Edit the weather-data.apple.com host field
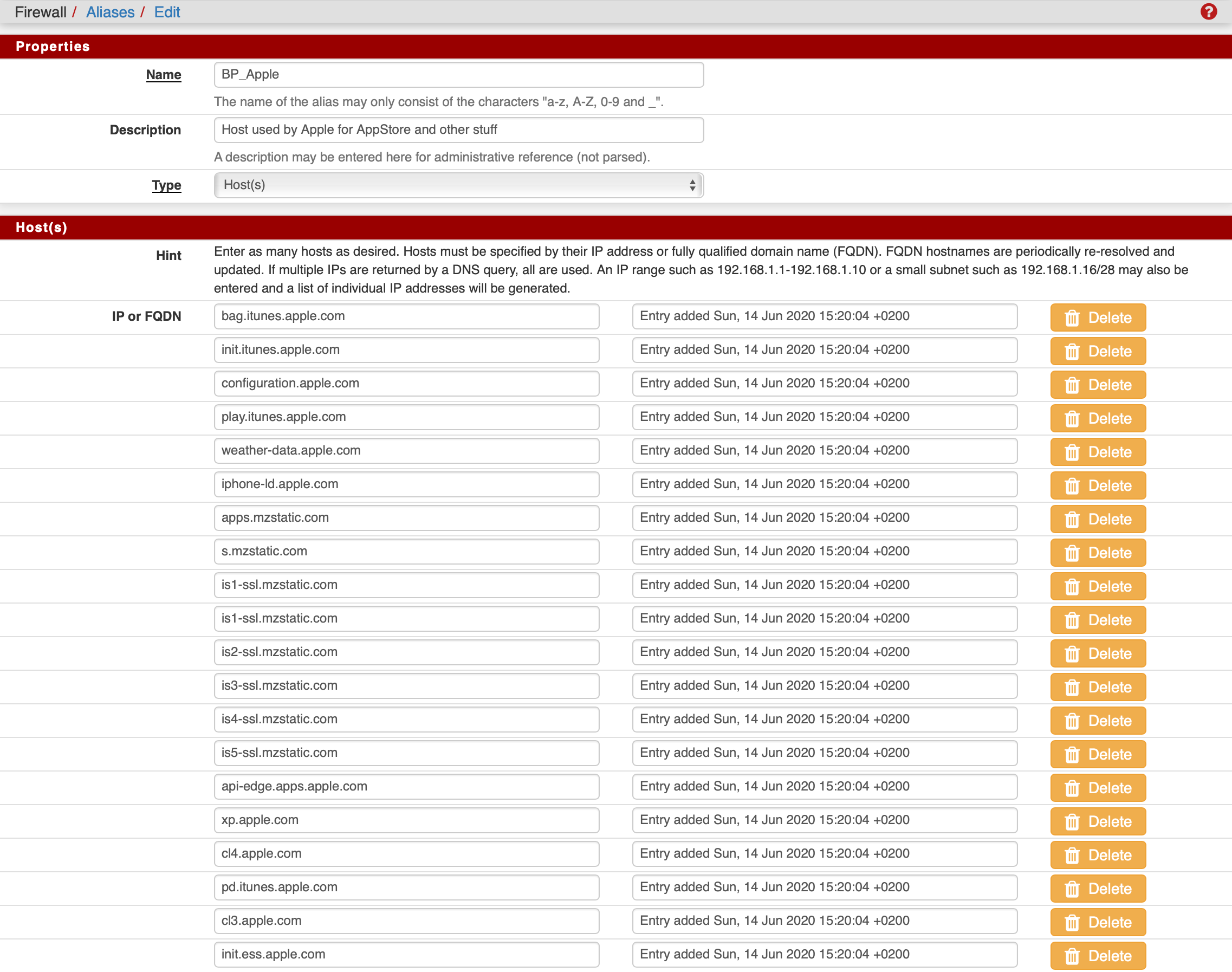 pos(406,451)
